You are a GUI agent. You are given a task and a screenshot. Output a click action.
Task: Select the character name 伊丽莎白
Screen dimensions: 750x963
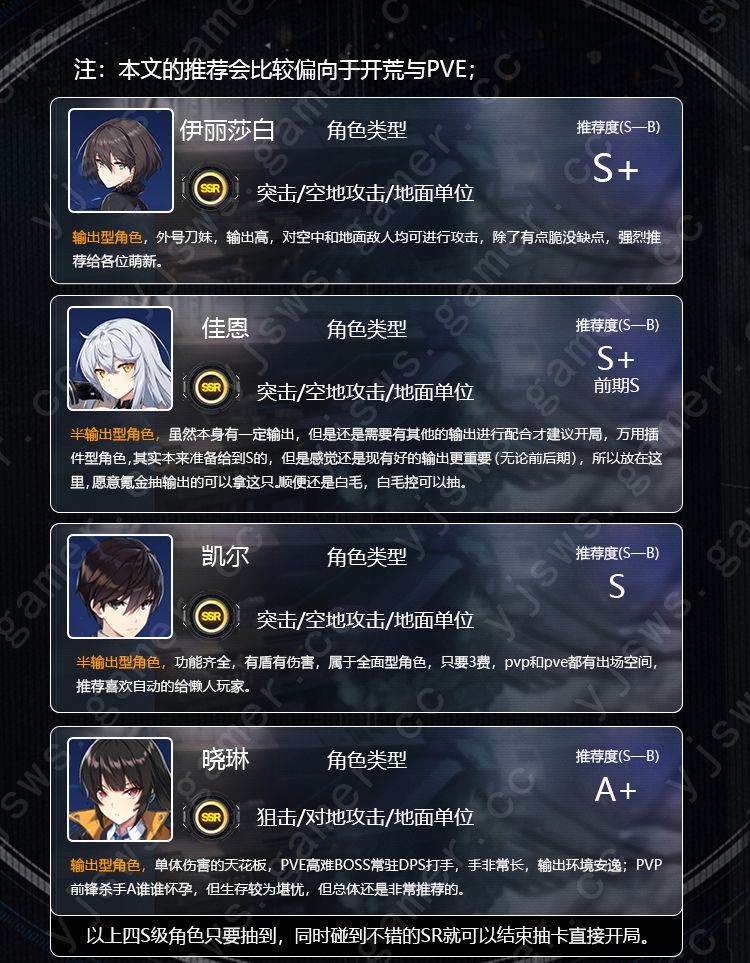(x=227, y=131)
